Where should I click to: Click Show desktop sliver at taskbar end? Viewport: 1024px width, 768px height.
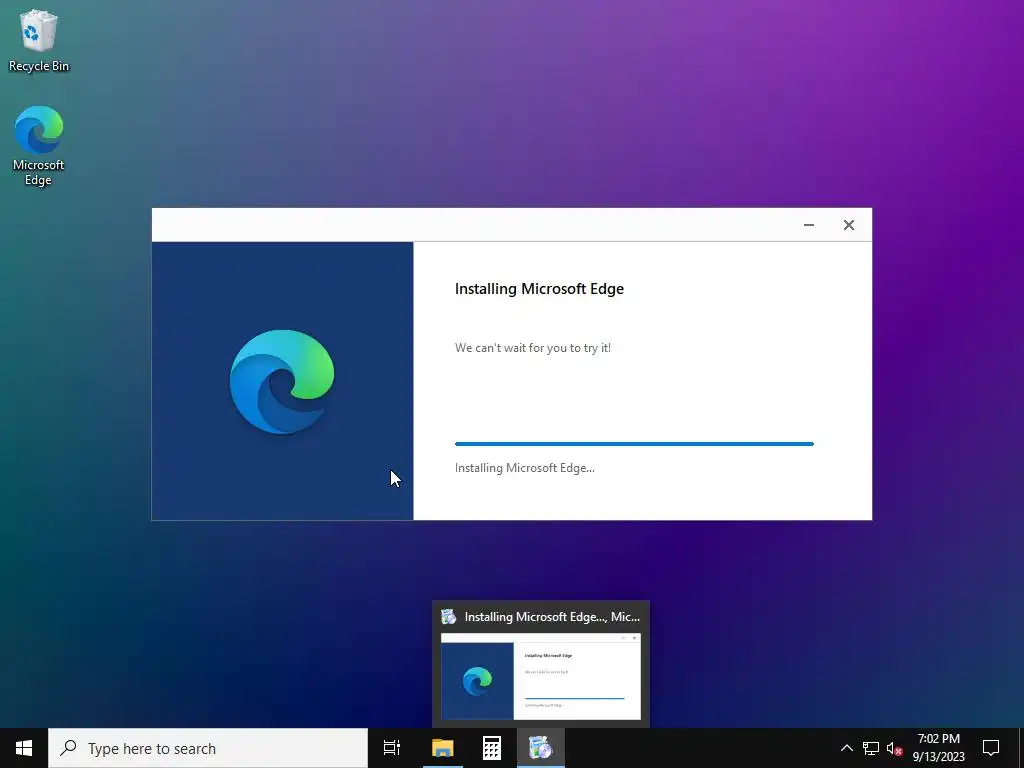1021,748
